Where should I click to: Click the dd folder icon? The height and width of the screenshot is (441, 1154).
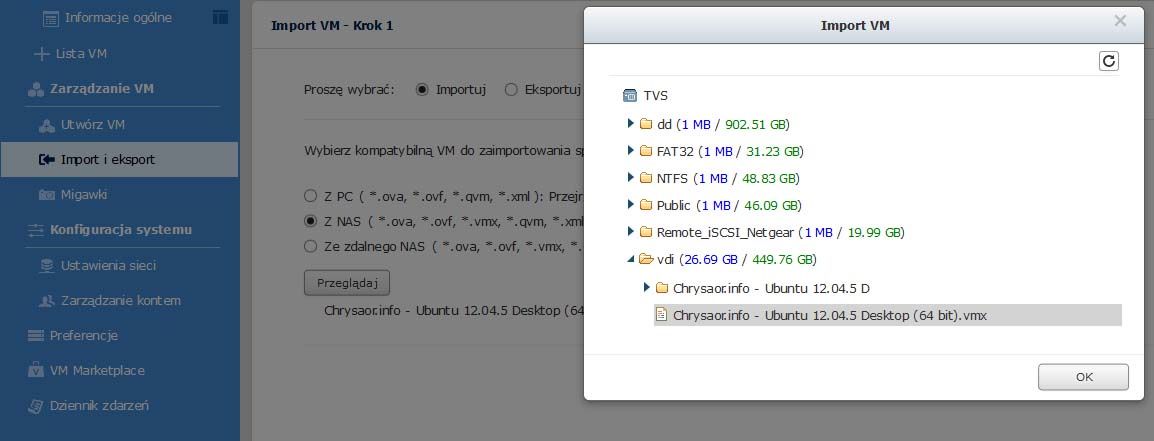point(646,124)
